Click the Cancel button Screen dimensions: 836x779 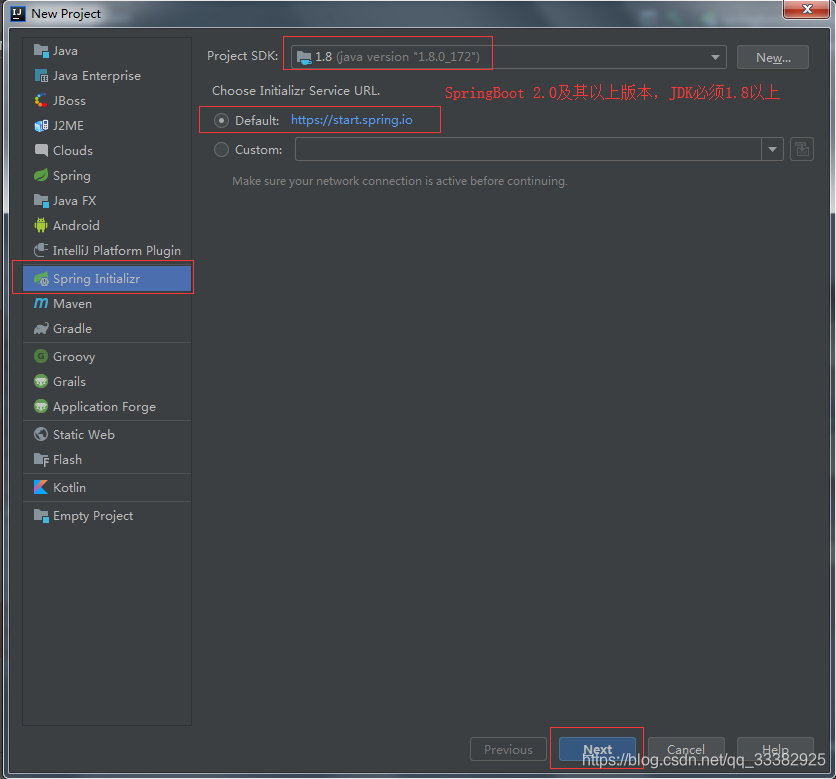pos(686,749)
